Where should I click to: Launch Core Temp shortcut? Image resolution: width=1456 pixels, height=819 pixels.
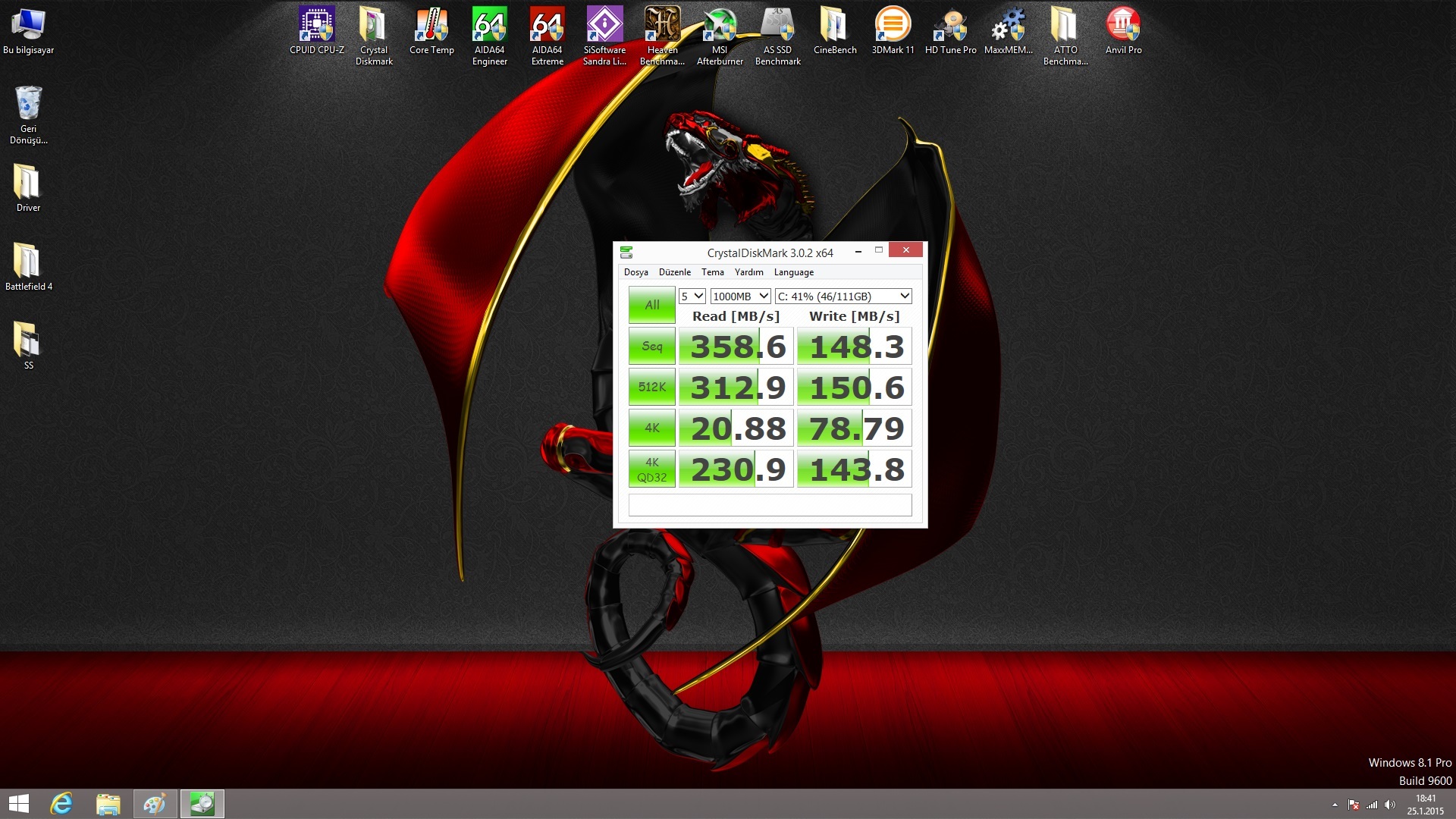point(431,31)
